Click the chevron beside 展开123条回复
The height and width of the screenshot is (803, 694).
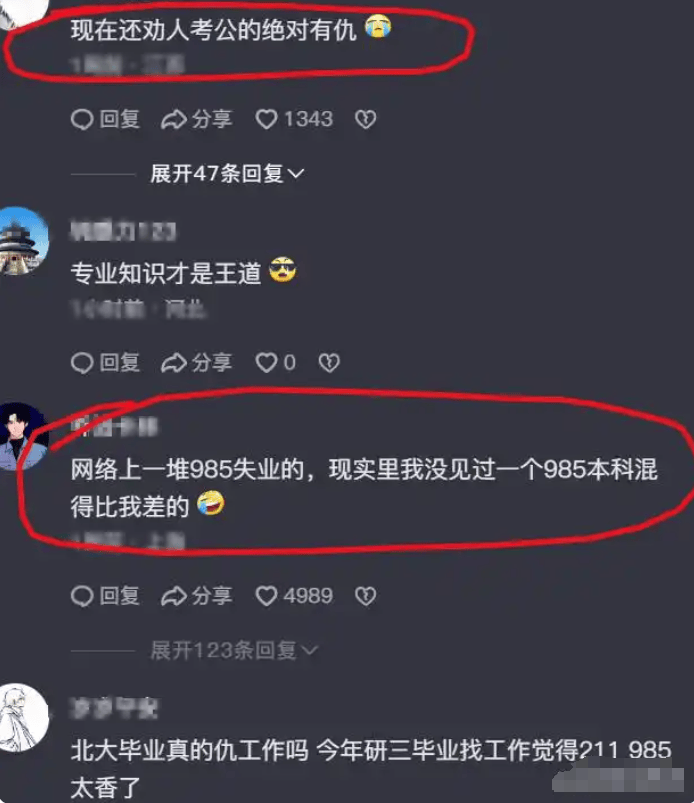[310, 651]
